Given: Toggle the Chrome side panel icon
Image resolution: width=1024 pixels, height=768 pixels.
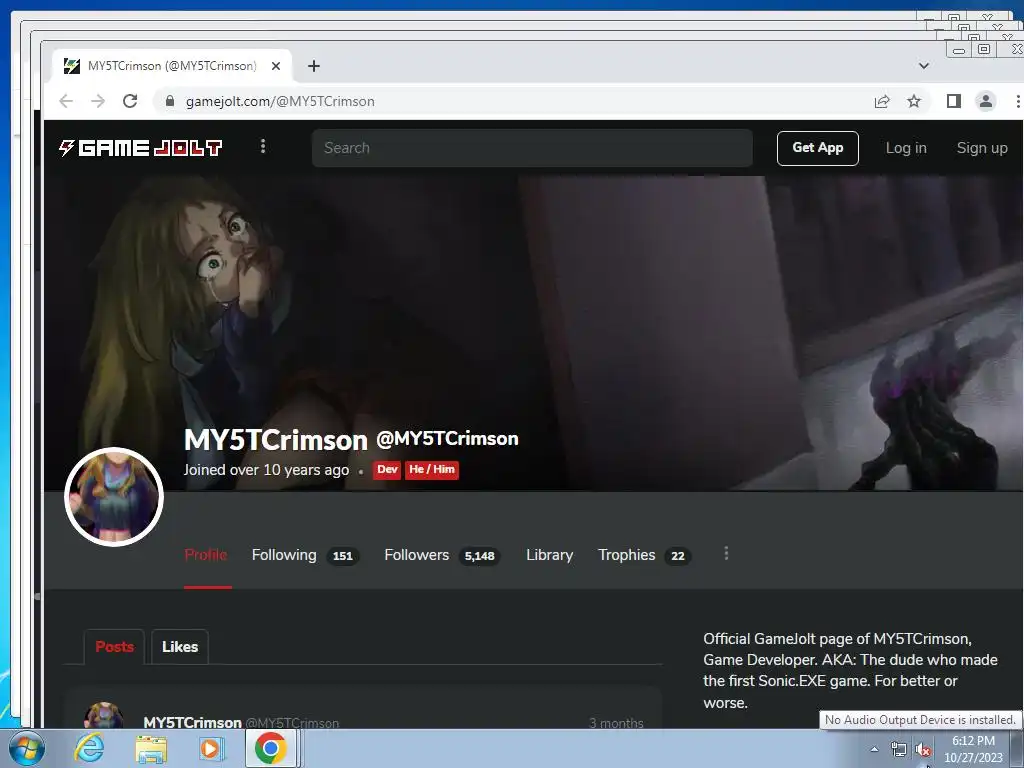Looking at the screenshot, I should click(x=953, y=101).
